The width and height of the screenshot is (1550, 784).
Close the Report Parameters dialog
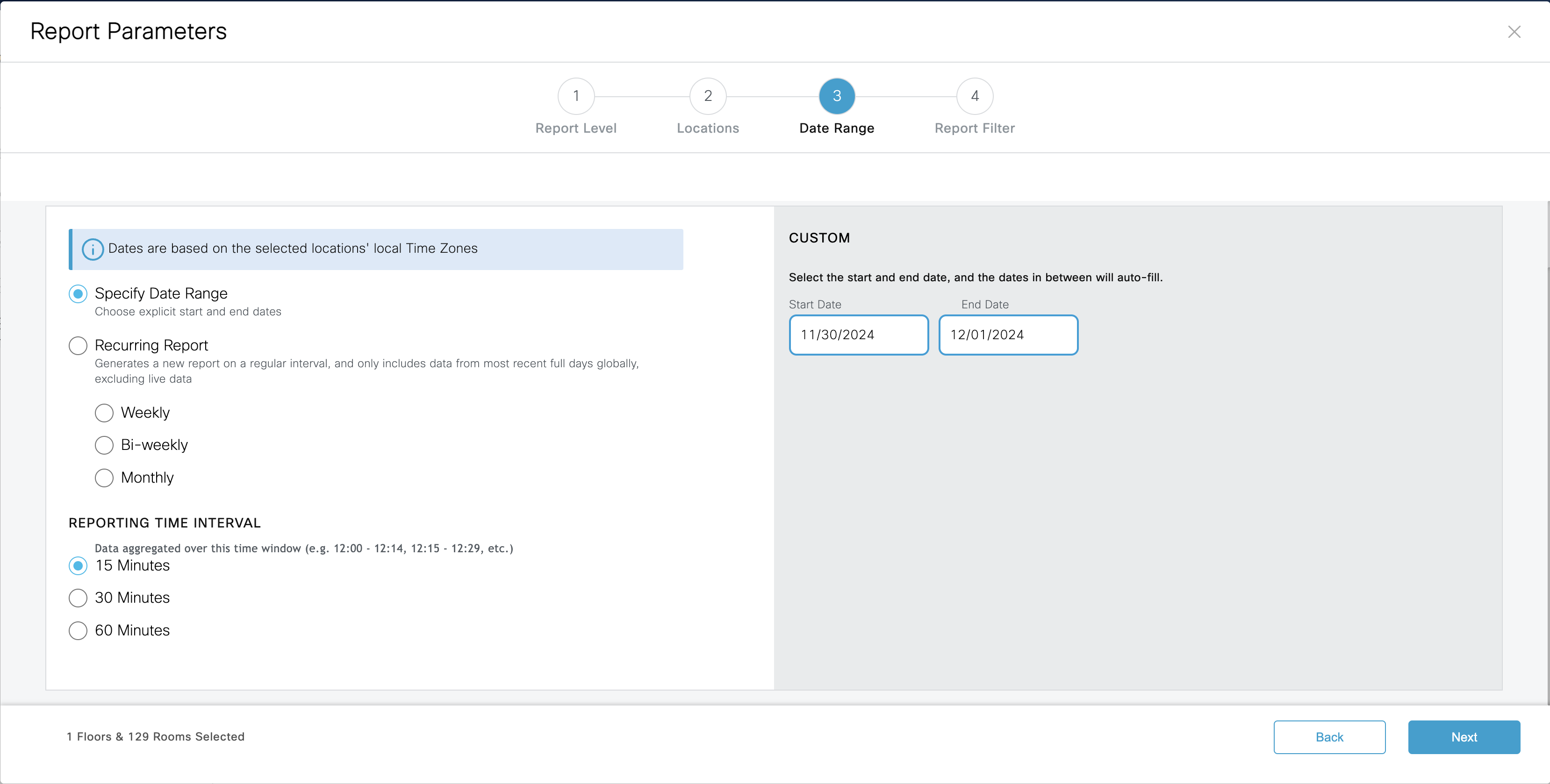point(1514,32)
